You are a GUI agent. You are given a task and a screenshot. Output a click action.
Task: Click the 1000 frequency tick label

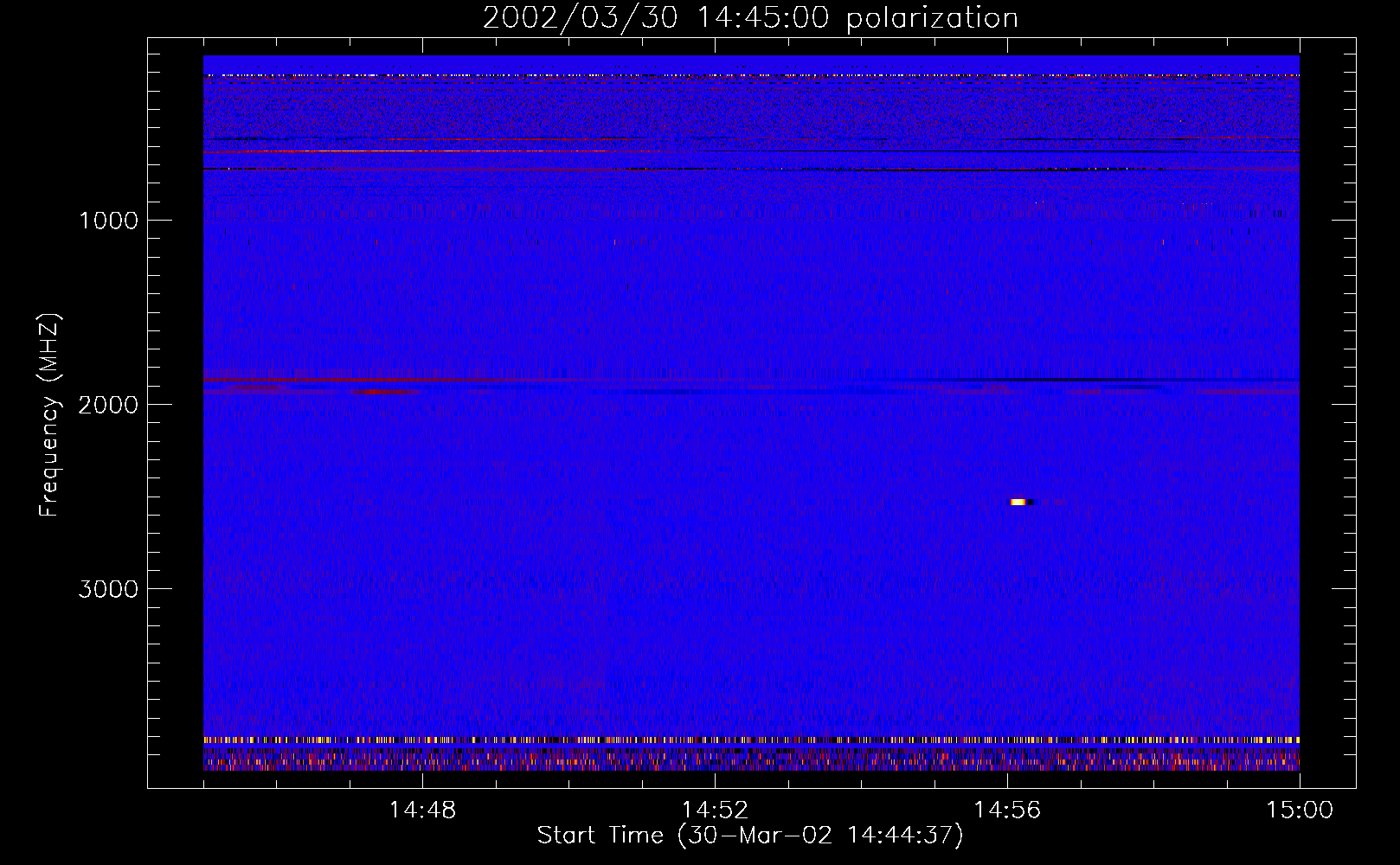(108, 221)
